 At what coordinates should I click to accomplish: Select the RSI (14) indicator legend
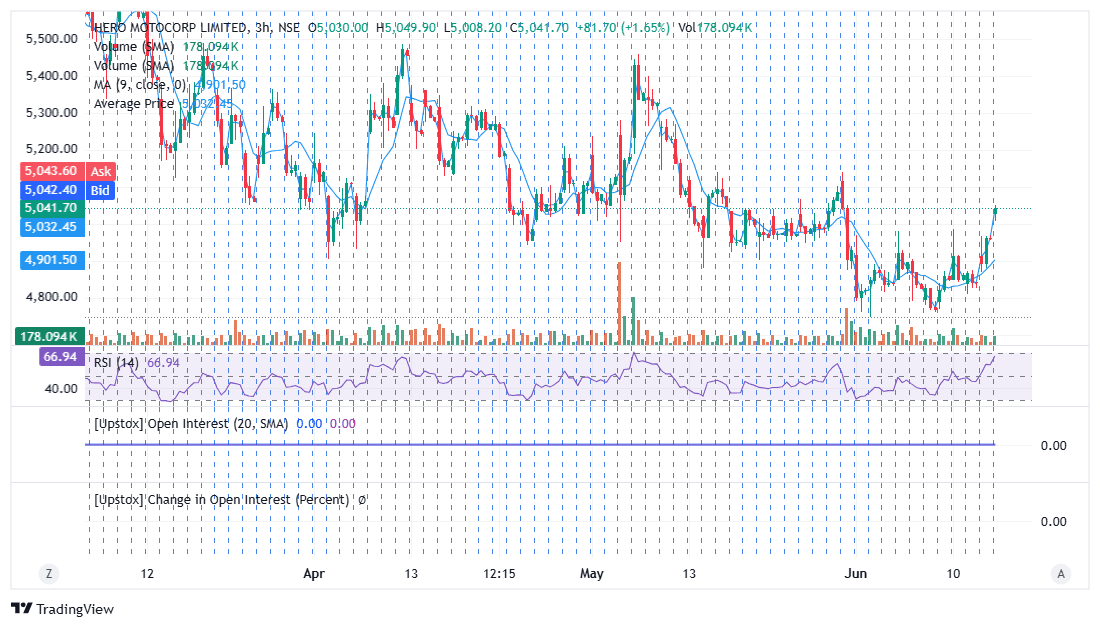[x=116, y=363]
